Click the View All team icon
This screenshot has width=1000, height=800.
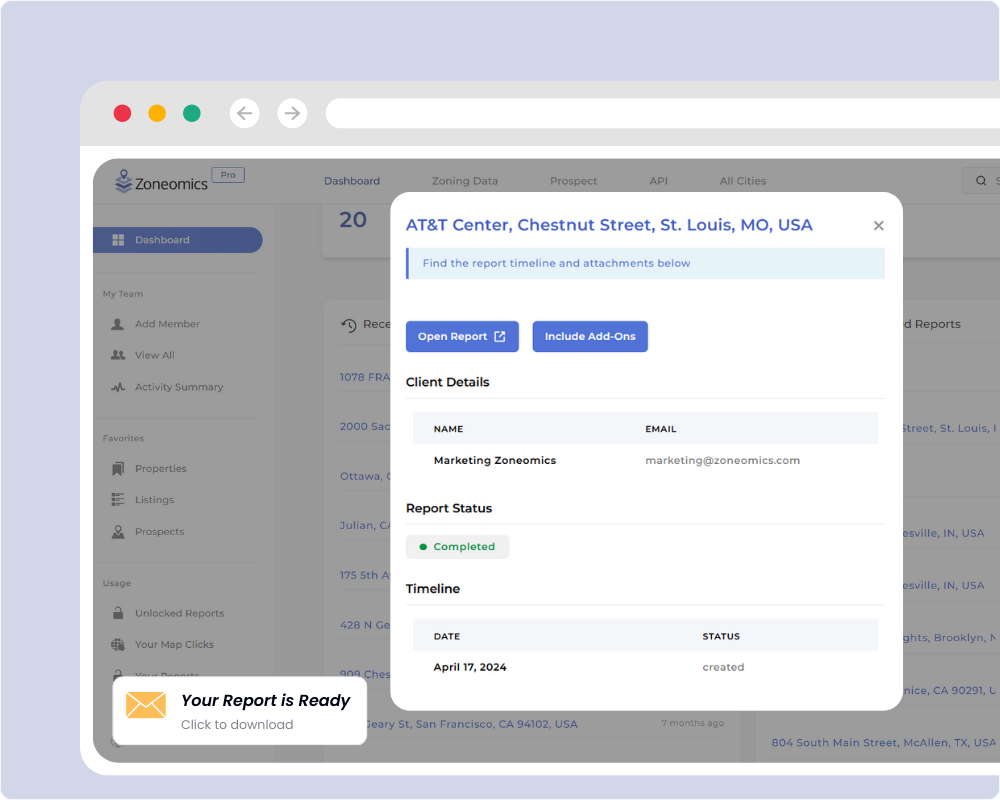point(118,355)
